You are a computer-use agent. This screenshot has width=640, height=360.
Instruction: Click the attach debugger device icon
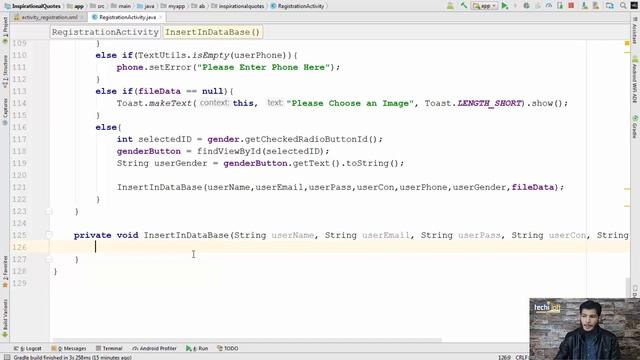point(560,6)
